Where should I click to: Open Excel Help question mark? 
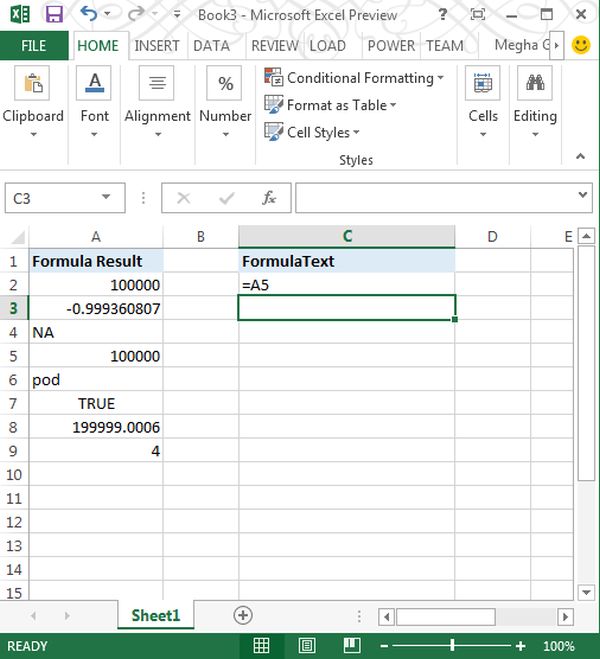442,15
